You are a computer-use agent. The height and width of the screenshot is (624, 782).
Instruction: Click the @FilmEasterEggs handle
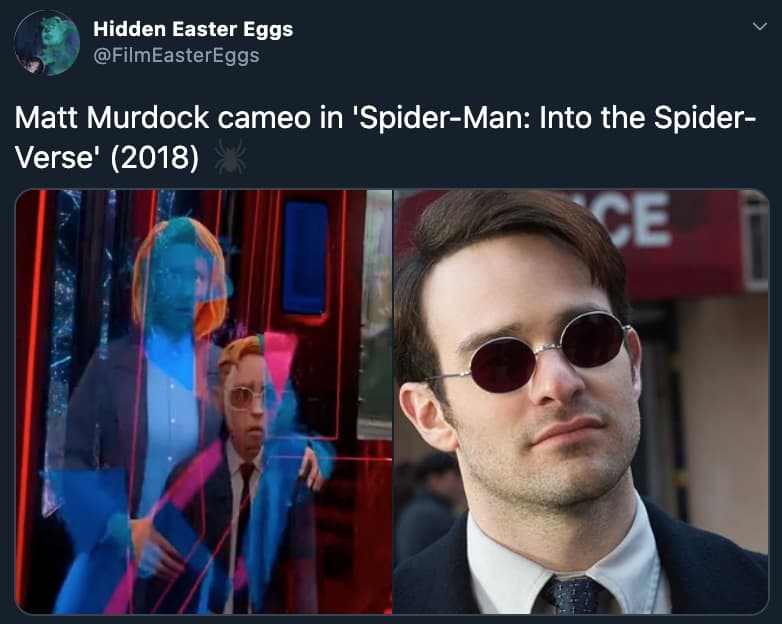tap(176, 56)
